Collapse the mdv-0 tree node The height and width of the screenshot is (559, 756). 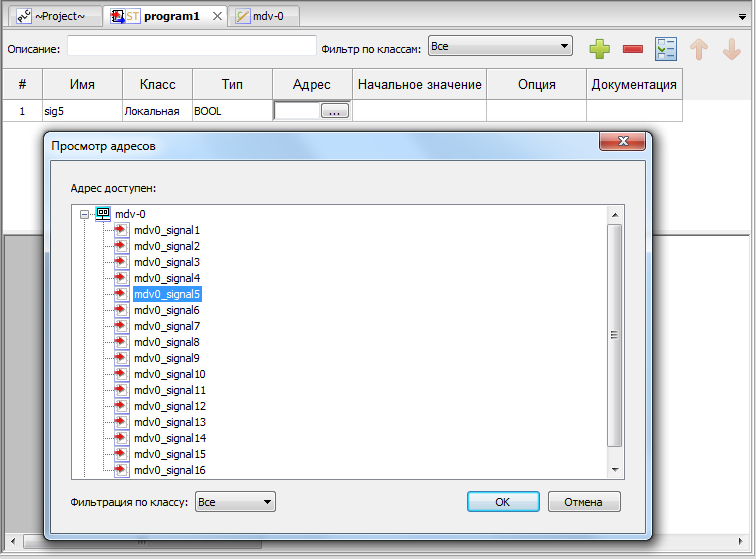point(86,214)
